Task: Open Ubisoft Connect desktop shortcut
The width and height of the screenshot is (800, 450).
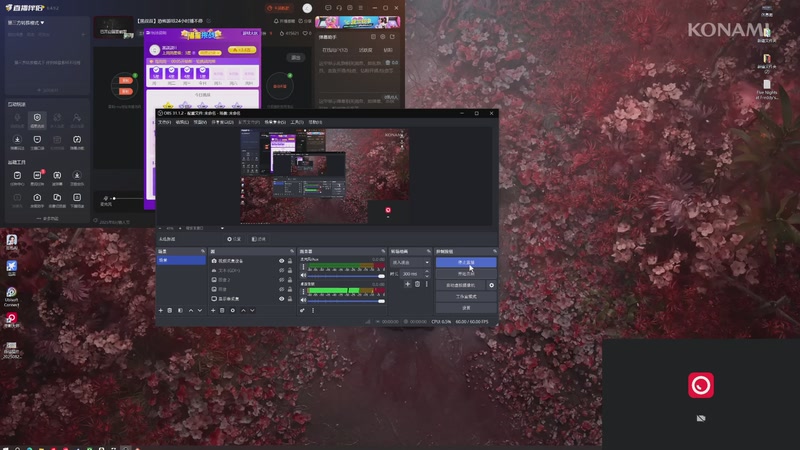Action: pyautogui.click(x=11, y=297)
